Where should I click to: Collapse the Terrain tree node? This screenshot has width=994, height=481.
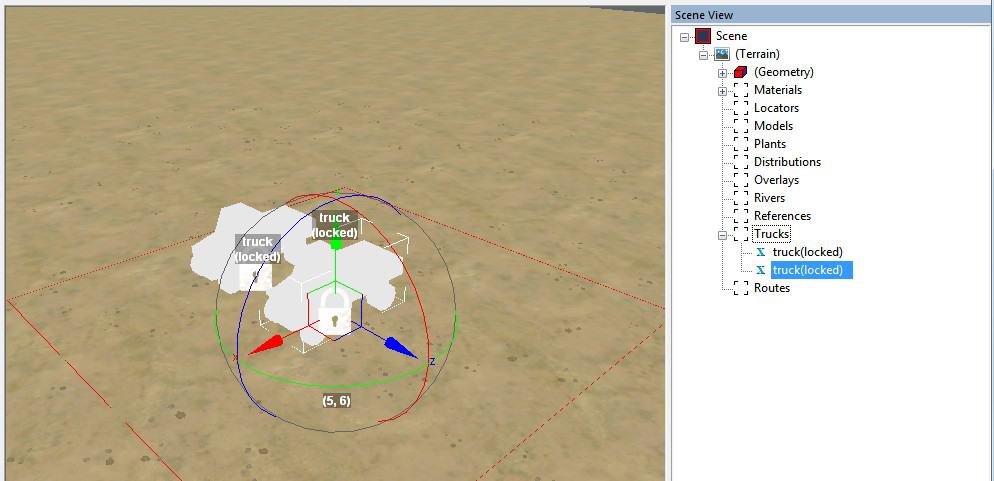pos(703,54)
